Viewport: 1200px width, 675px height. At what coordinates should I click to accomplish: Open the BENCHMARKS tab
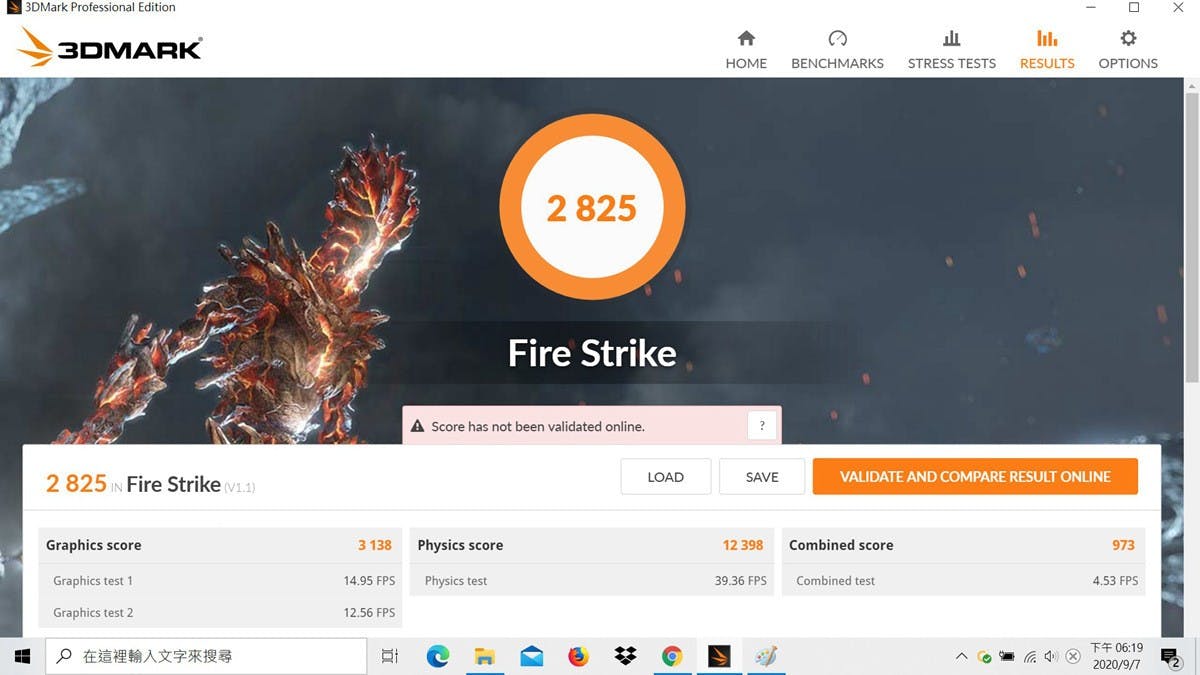(x=837, y=50)
